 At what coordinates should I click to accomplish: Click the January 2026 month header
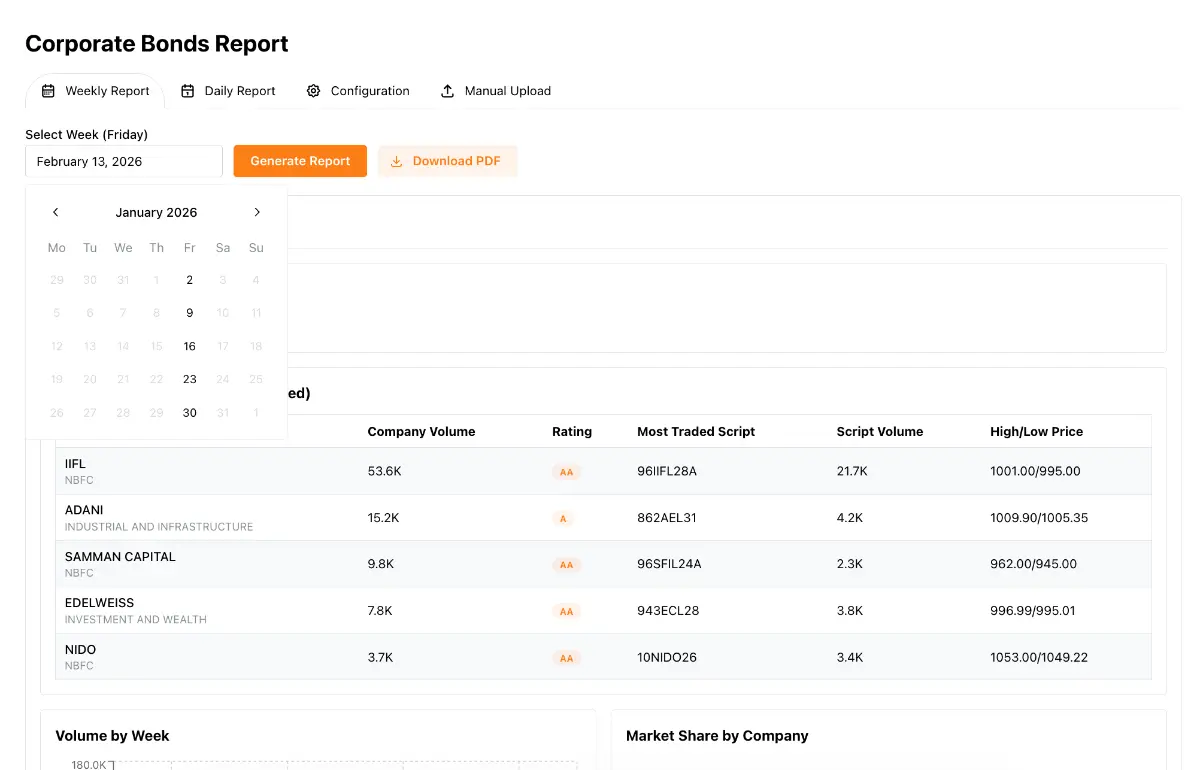coord(156,212)
